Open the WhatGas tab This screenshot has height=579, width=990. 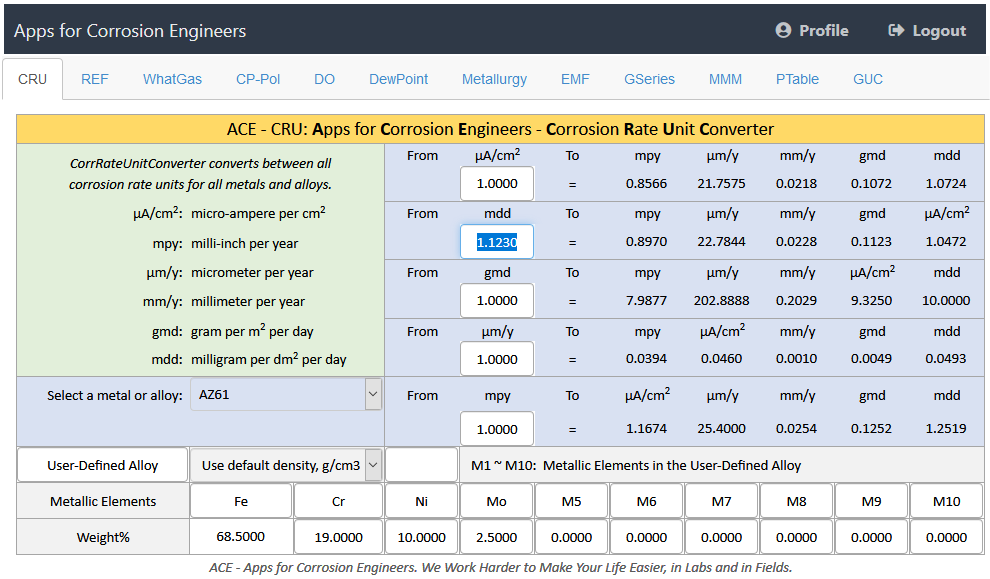point(172,79)
